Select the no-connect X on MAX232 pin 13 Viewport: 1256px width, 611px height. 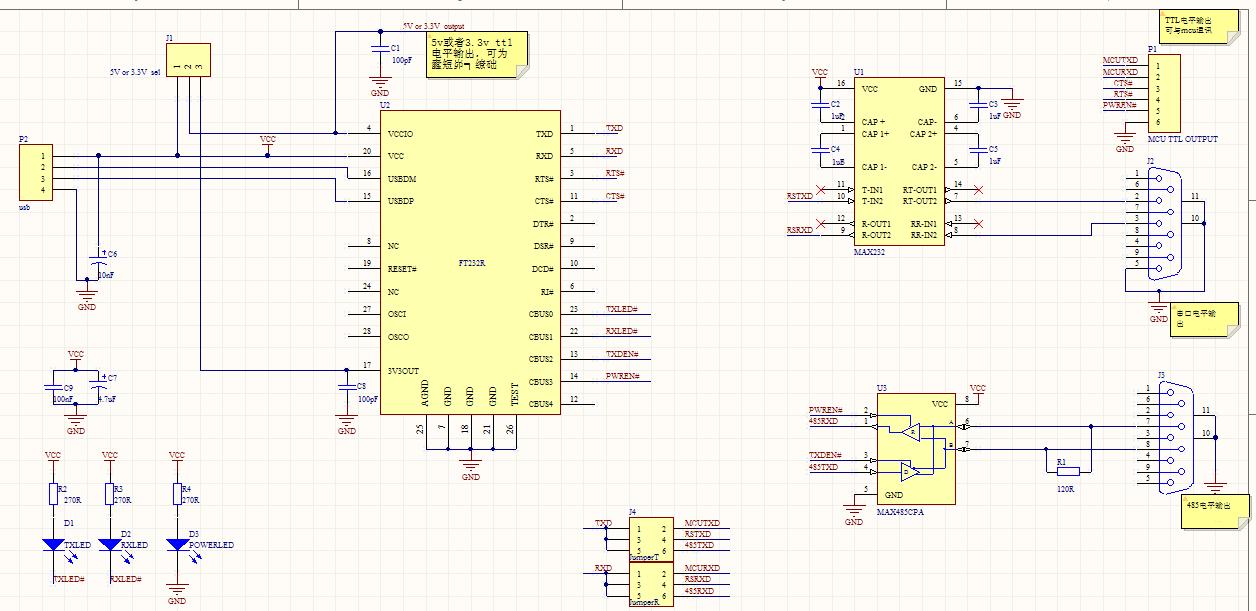click(978, 222)
